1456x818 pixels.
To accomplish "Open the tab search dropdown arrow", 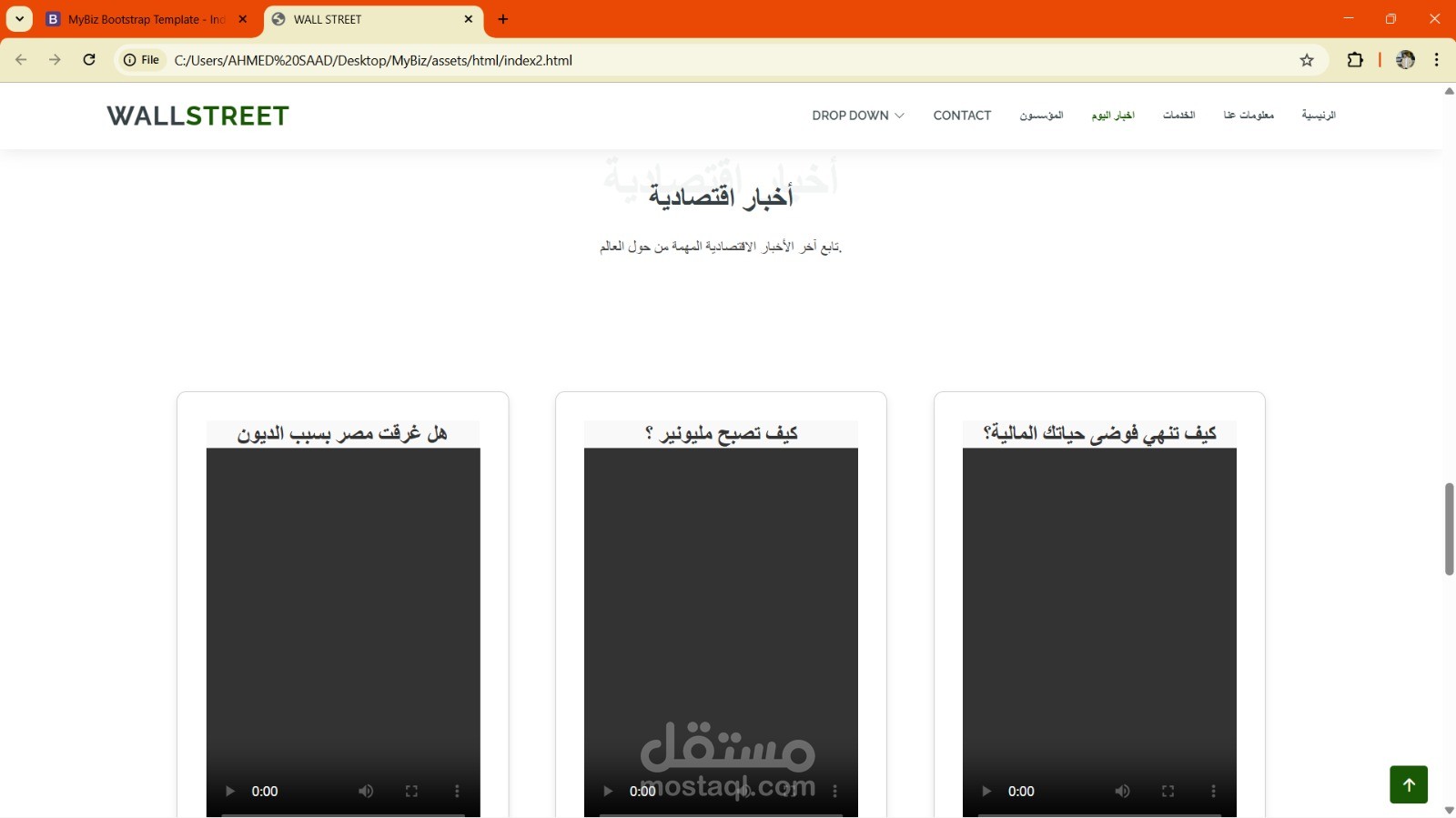I will click(x=19, y=19).
